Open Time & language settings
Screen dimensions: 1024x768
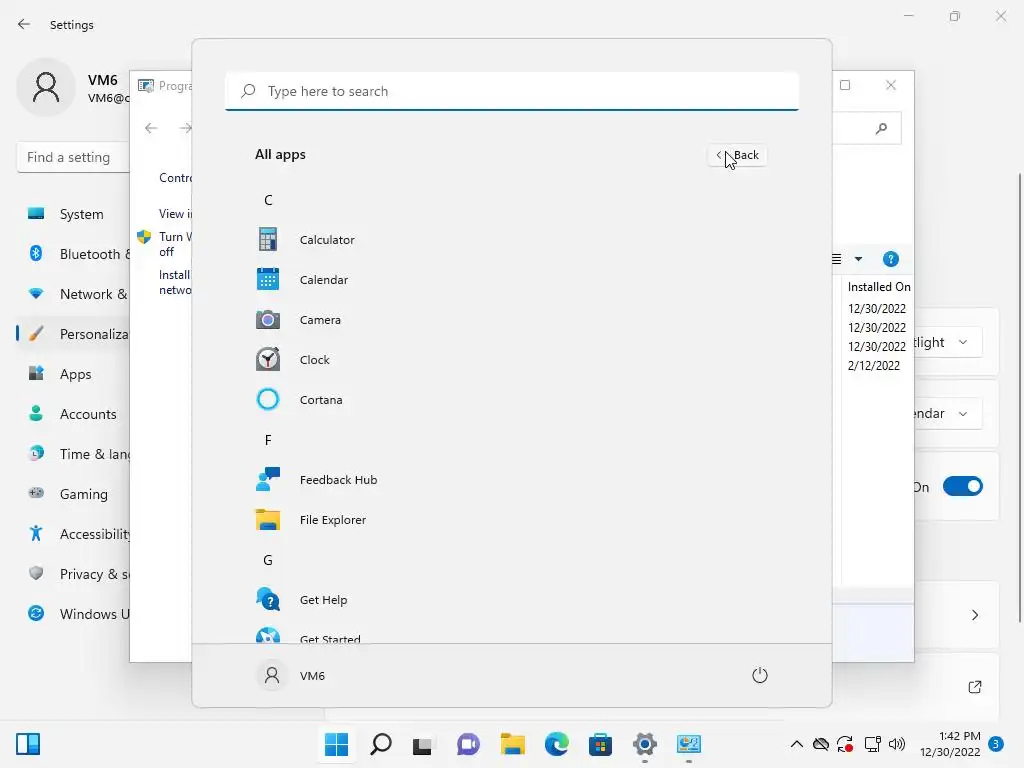(x=73, y=454)
